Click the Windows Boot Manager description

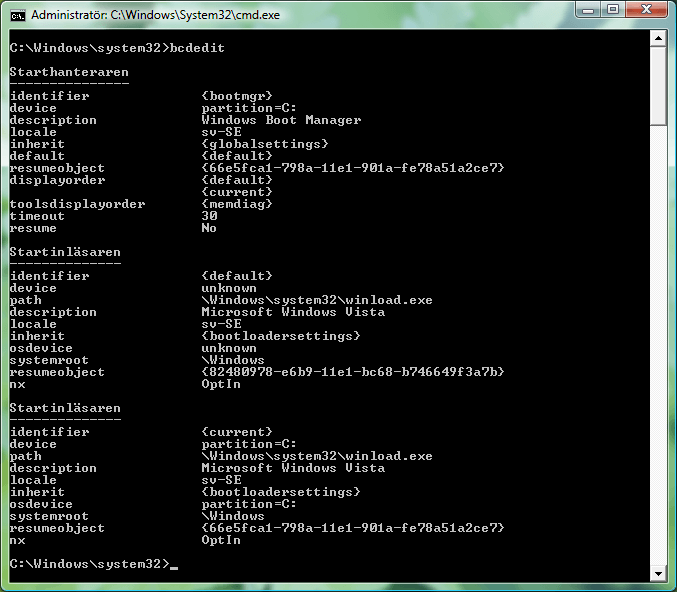pos(281,120)
